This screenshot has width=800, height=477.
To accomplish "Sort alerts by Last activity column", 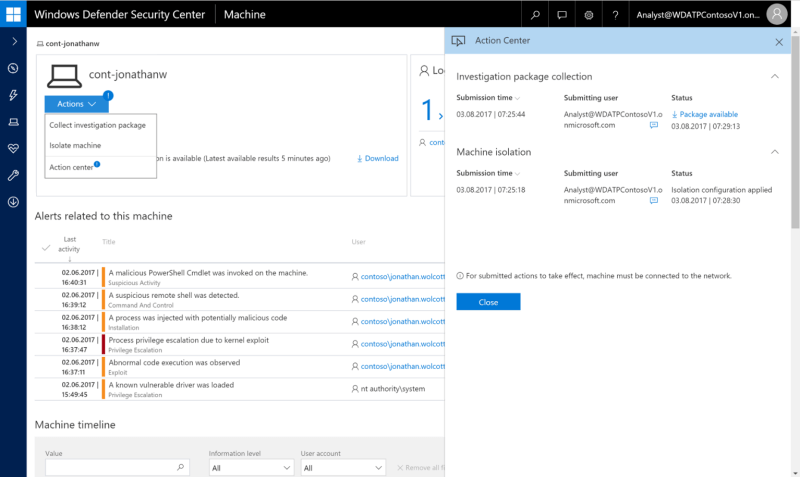I will 69,244.
